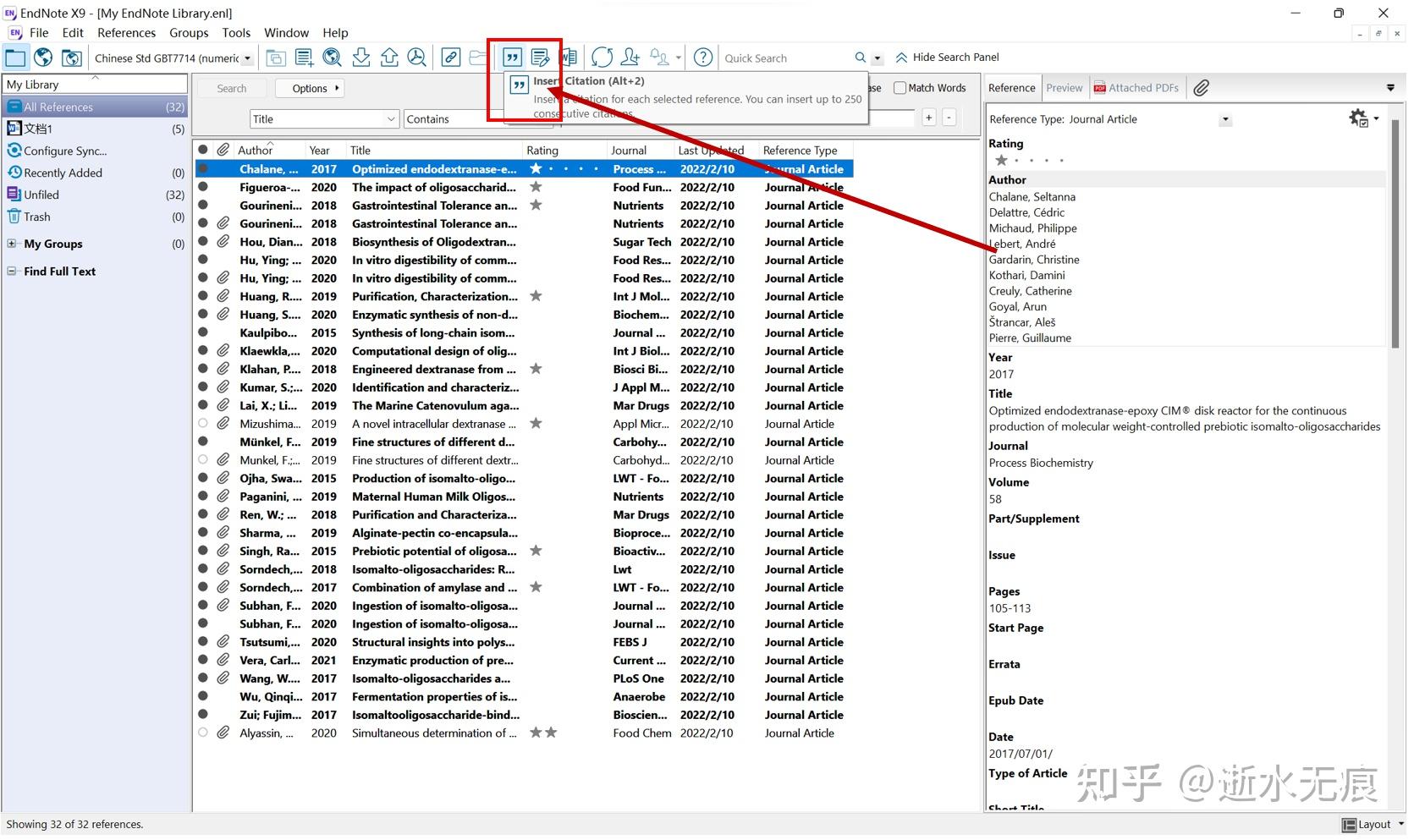
Task: Click Sync Library toolbar icon
Action: tap(602, 58)
